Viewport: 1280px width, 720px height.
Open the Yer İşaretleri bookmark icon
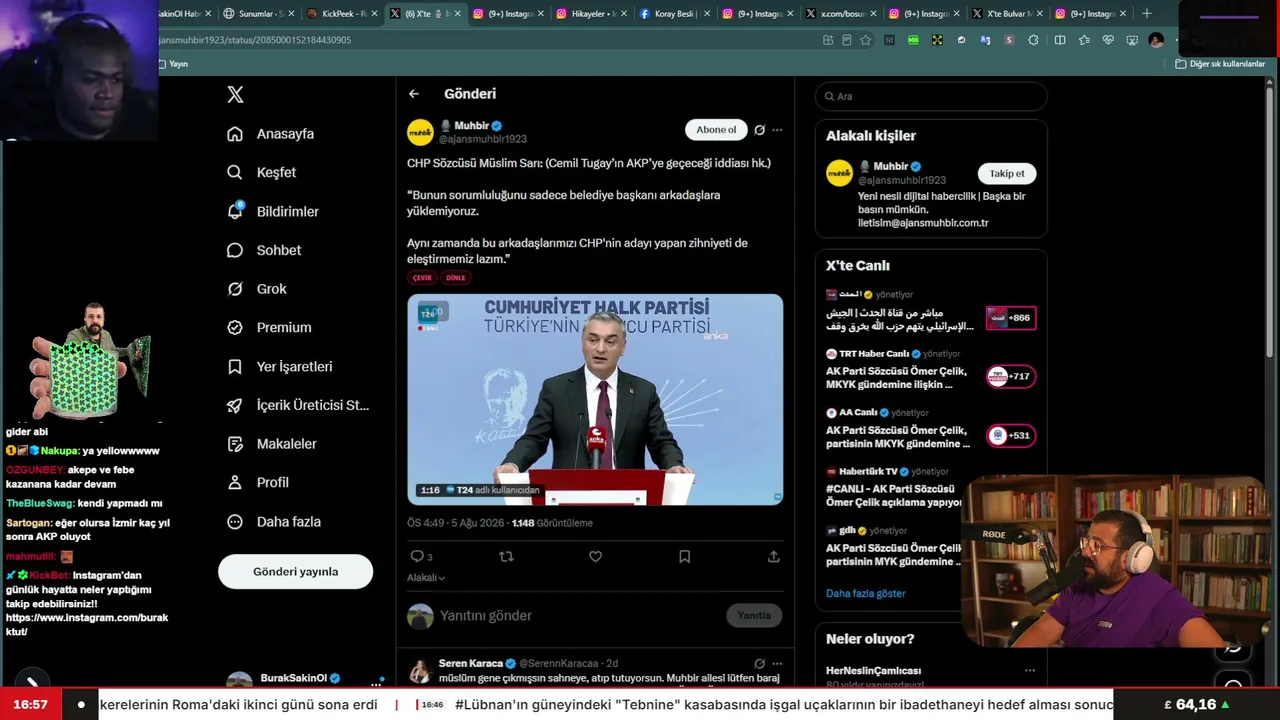coord(235,367)
